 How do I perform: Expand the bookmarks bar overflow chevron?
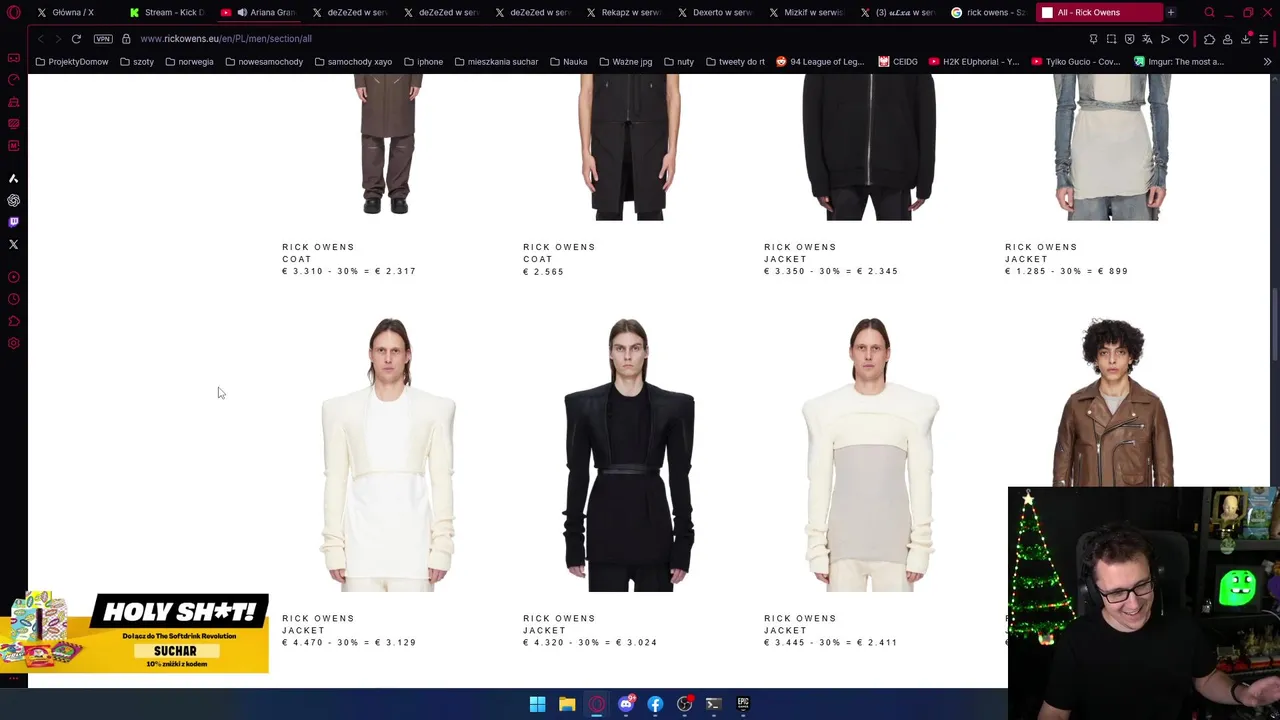[1267, 62]
